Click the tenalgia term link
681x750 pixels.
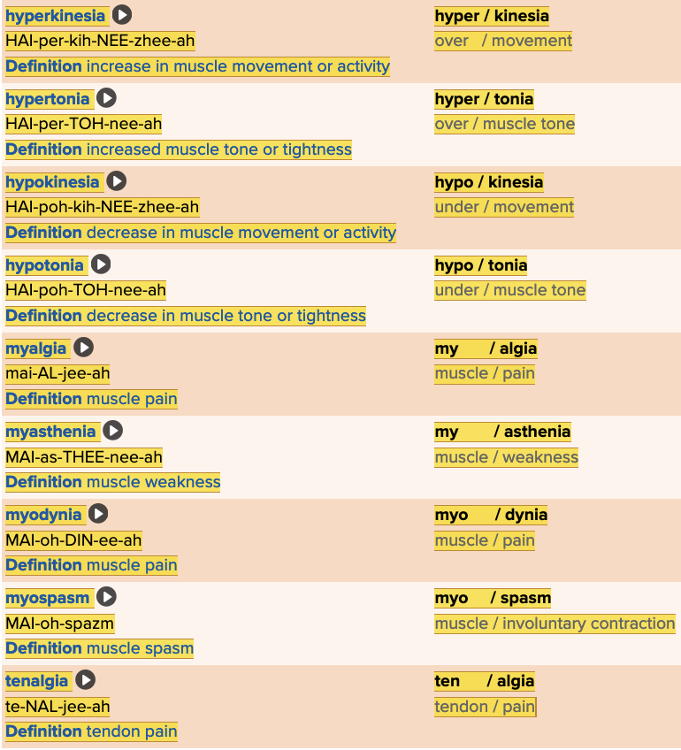37,680
